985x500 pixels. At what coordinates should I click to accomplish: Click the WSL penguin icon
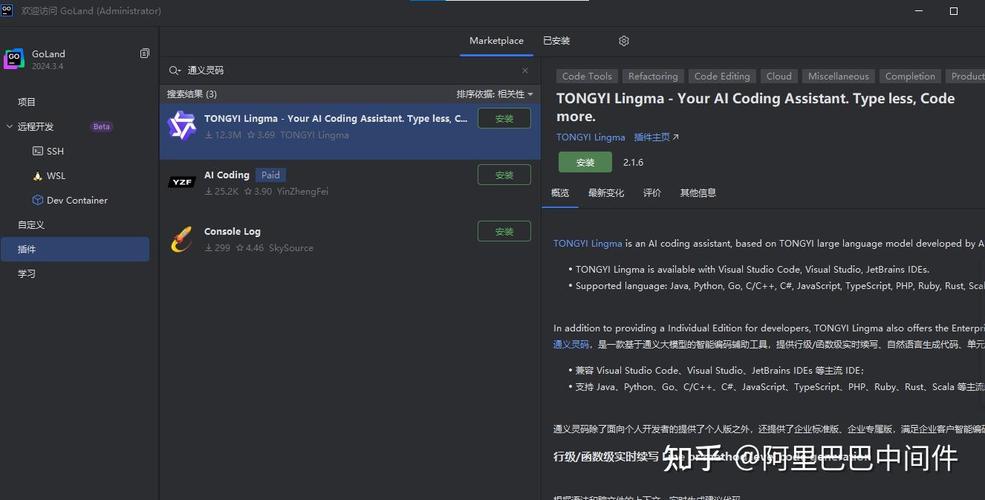click(38, 176)
